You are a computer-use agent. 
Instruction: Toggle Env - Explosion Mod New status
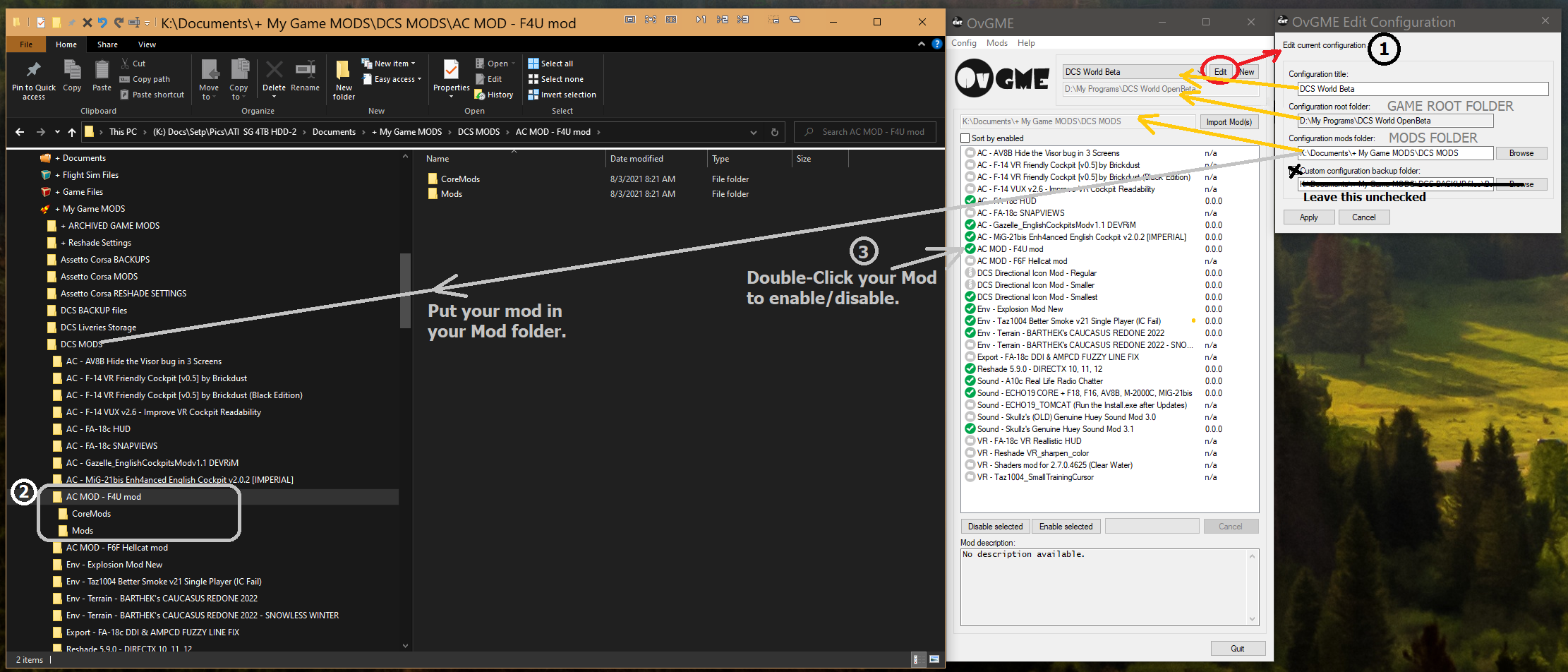[970, 309]
